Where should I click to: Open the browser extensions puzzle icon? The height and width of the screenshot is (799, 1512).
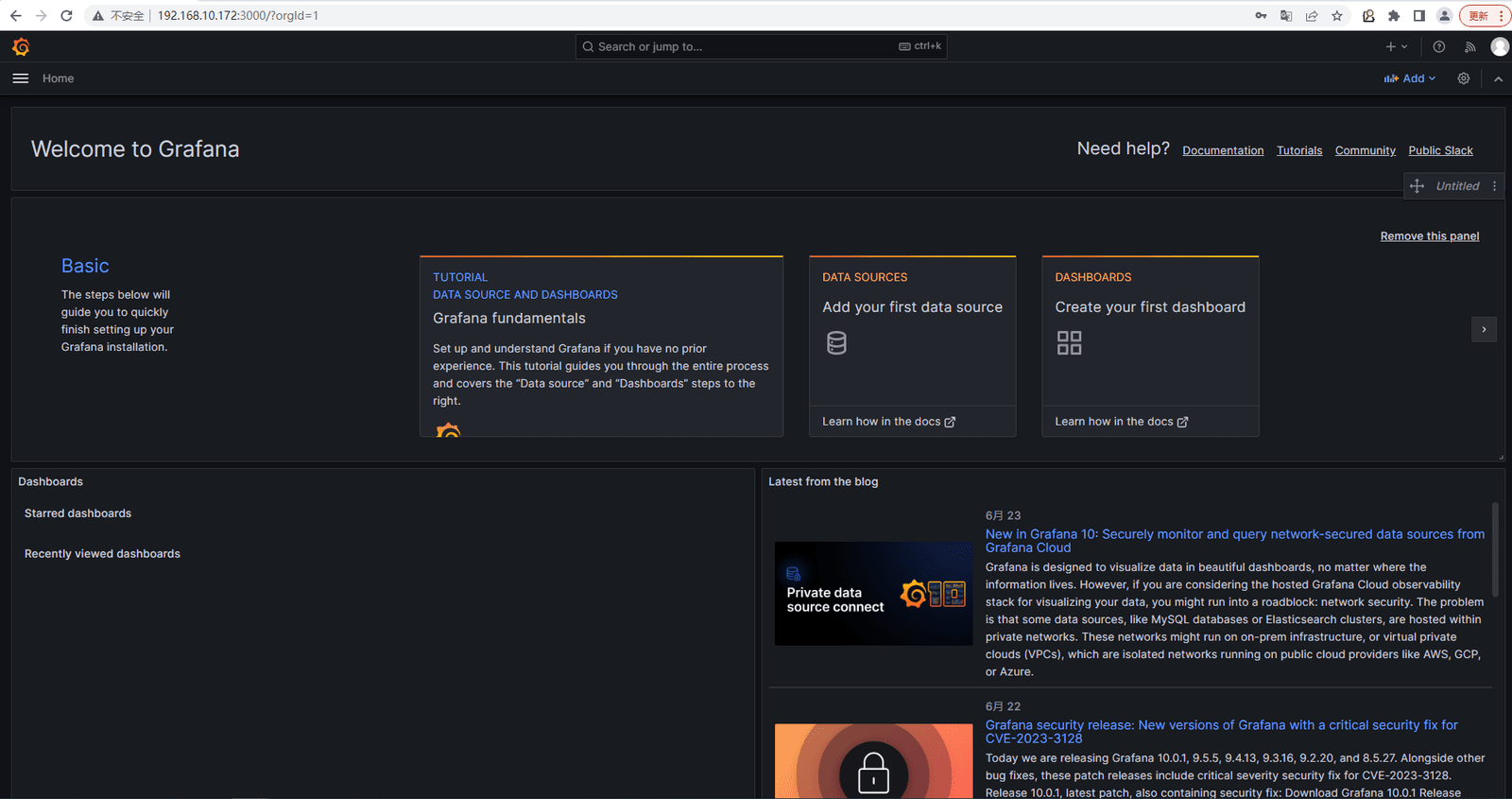1394,15
